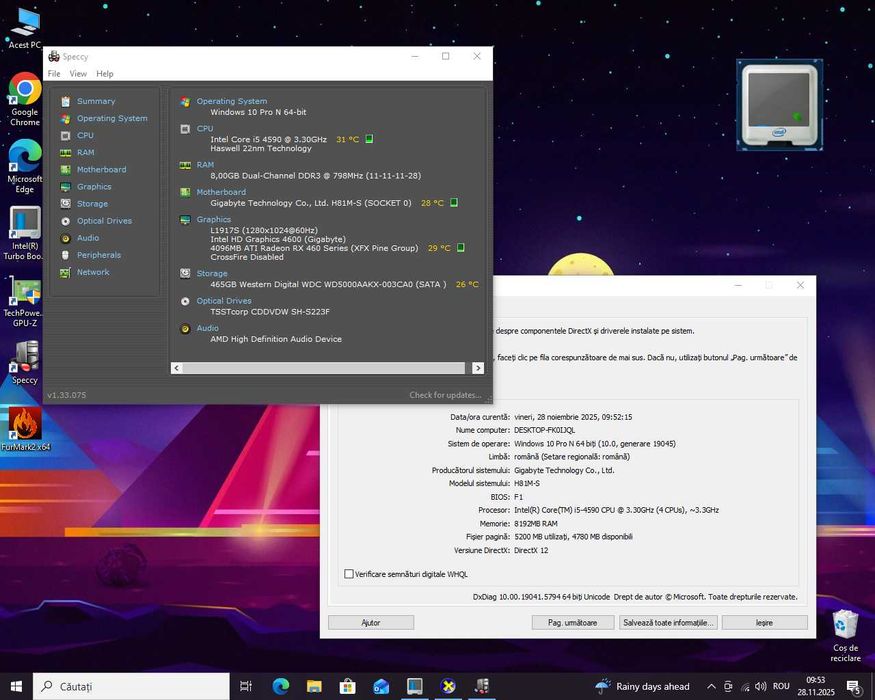Open Storage in the Speccy sidebar
This screenshot has height=700, width=875.
pyautogui.click(x=92, y=204)
